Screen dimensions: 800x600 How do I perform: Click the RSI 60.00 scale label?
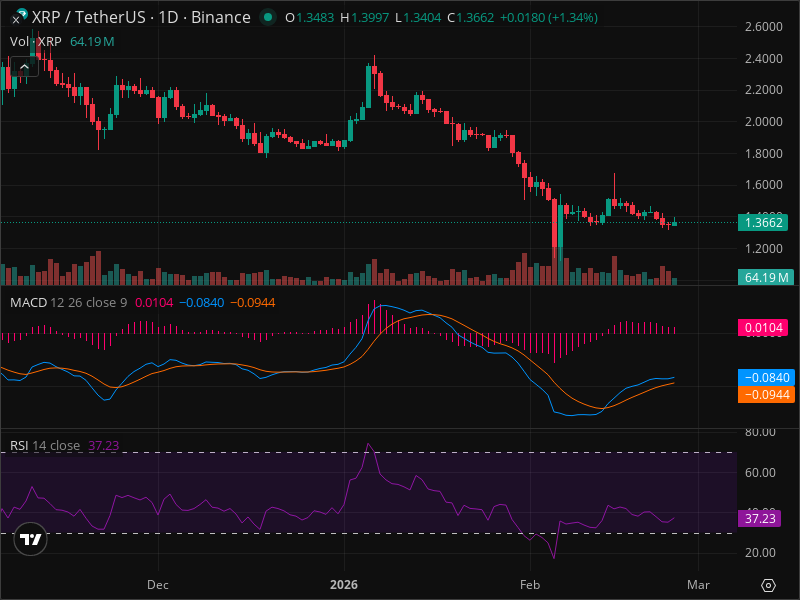(760, 472)
